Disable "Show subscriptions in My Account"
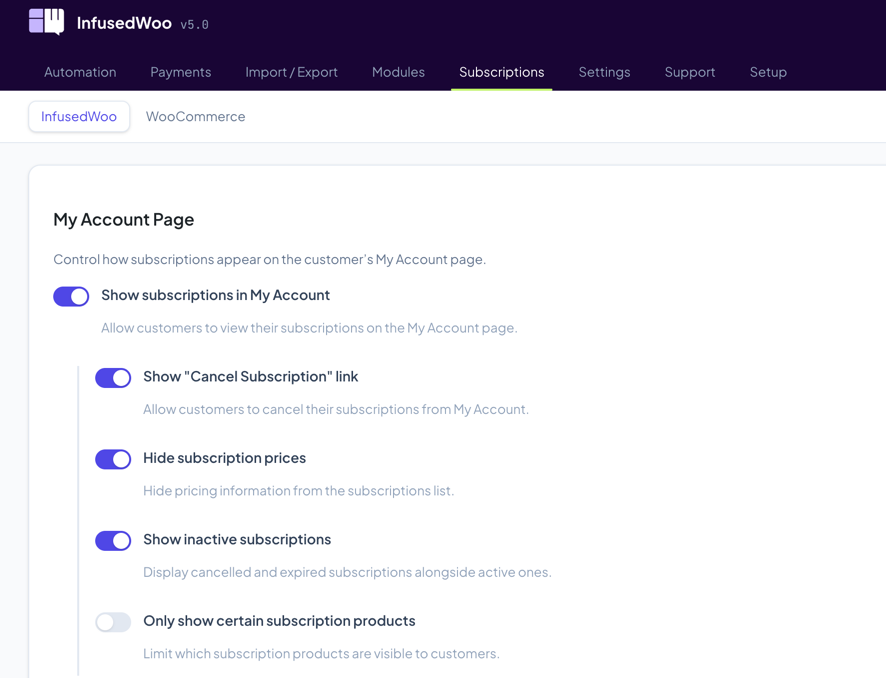The width and height of the screenshot is (886, 678). coord(71,296)
